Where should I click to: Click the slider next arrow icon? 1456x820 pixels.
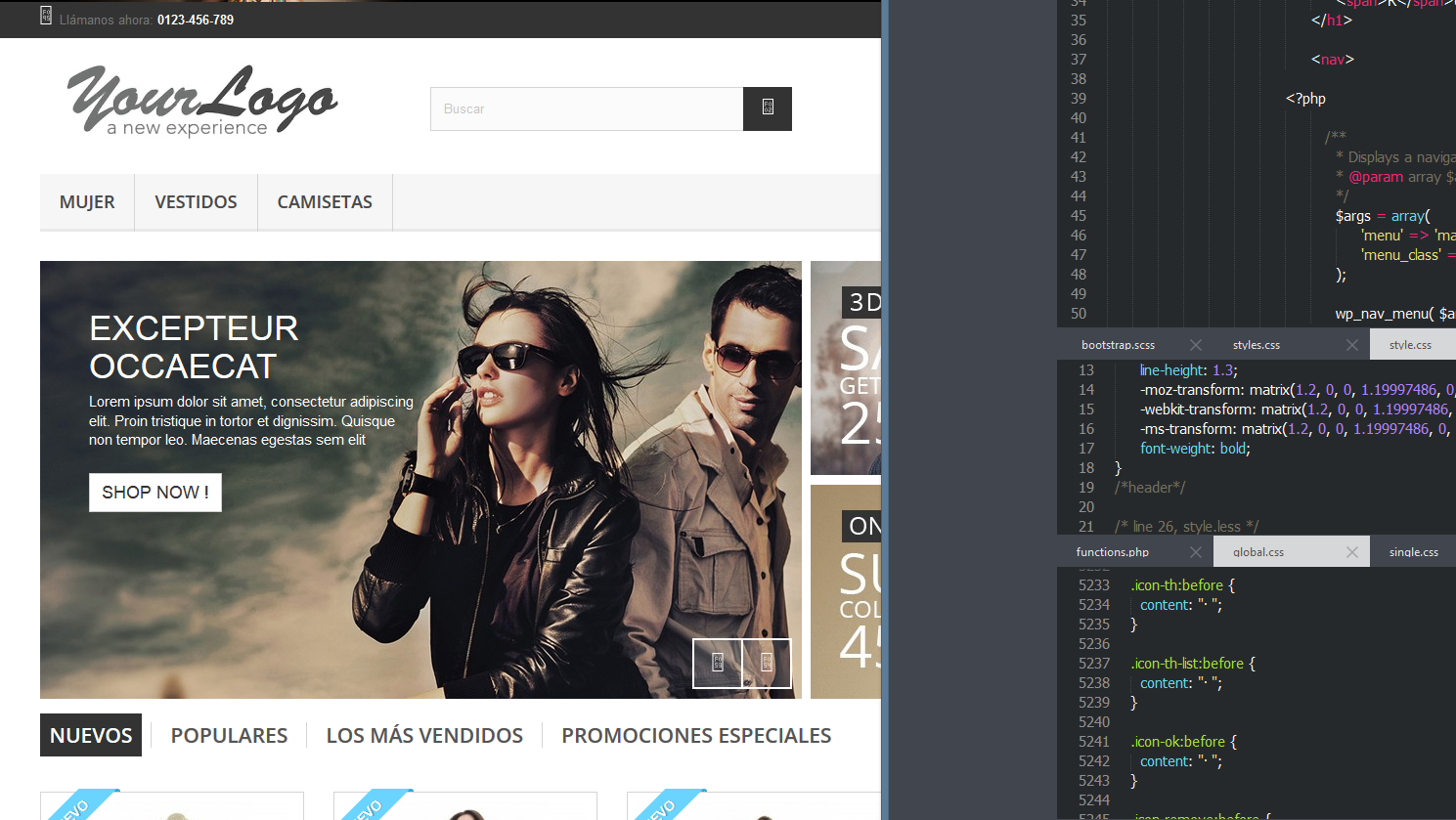767,663
